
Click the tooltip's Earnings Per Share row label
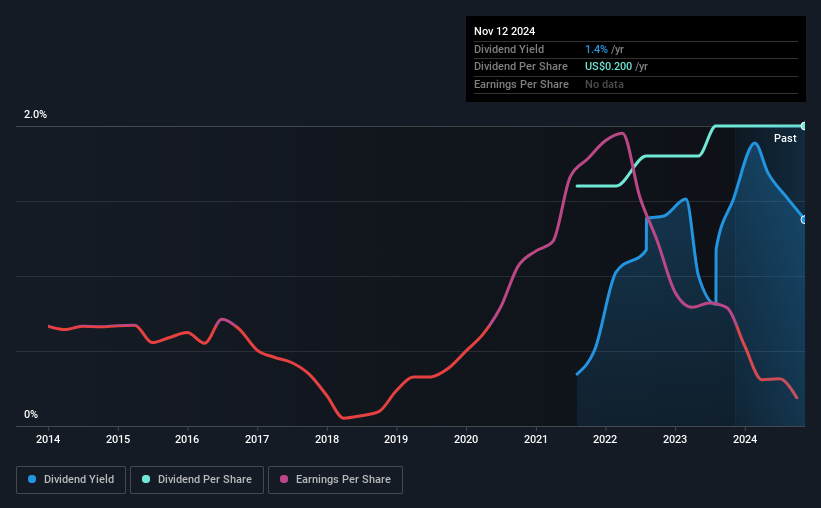tap(521, 84)
